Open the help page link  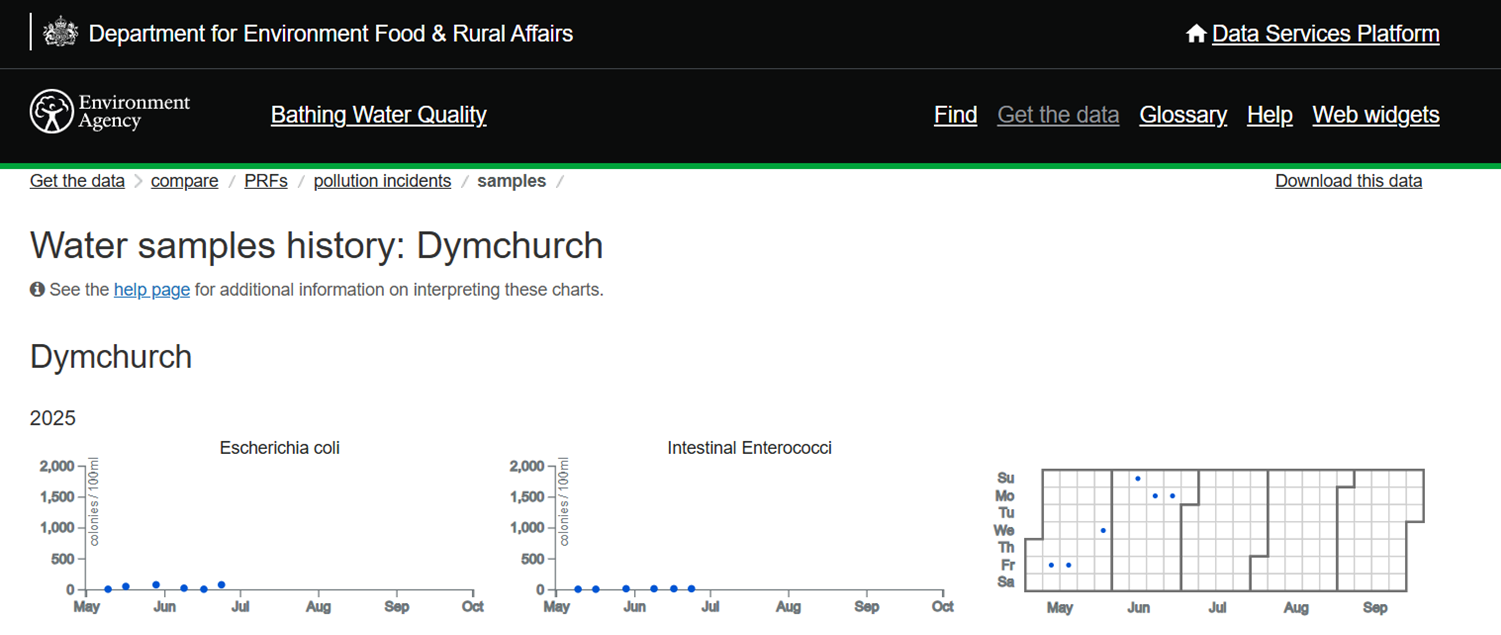pyautogui.click(x=152, y=290)
